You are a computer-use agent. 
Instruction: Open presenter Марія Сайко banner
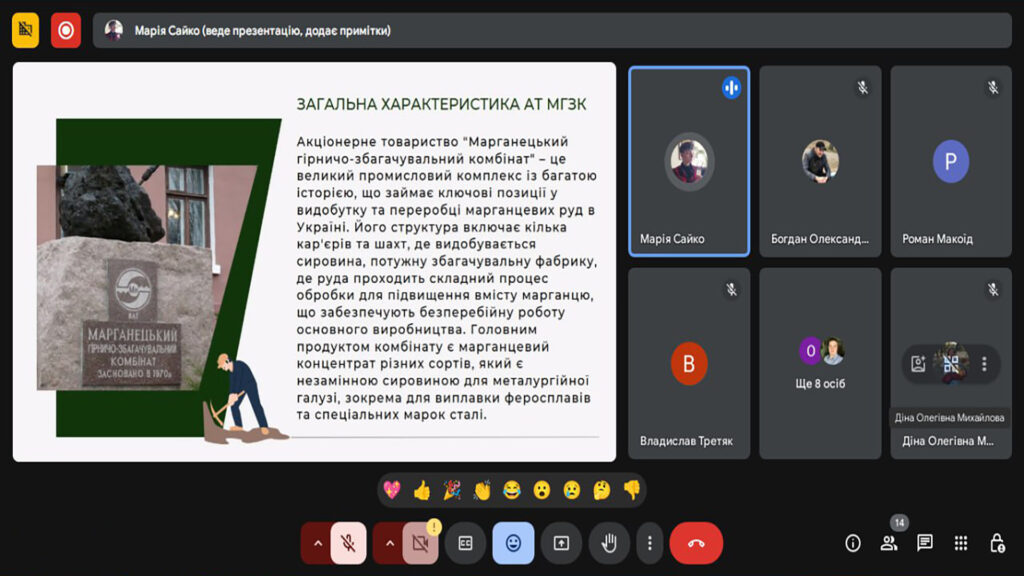coord(552,30)
